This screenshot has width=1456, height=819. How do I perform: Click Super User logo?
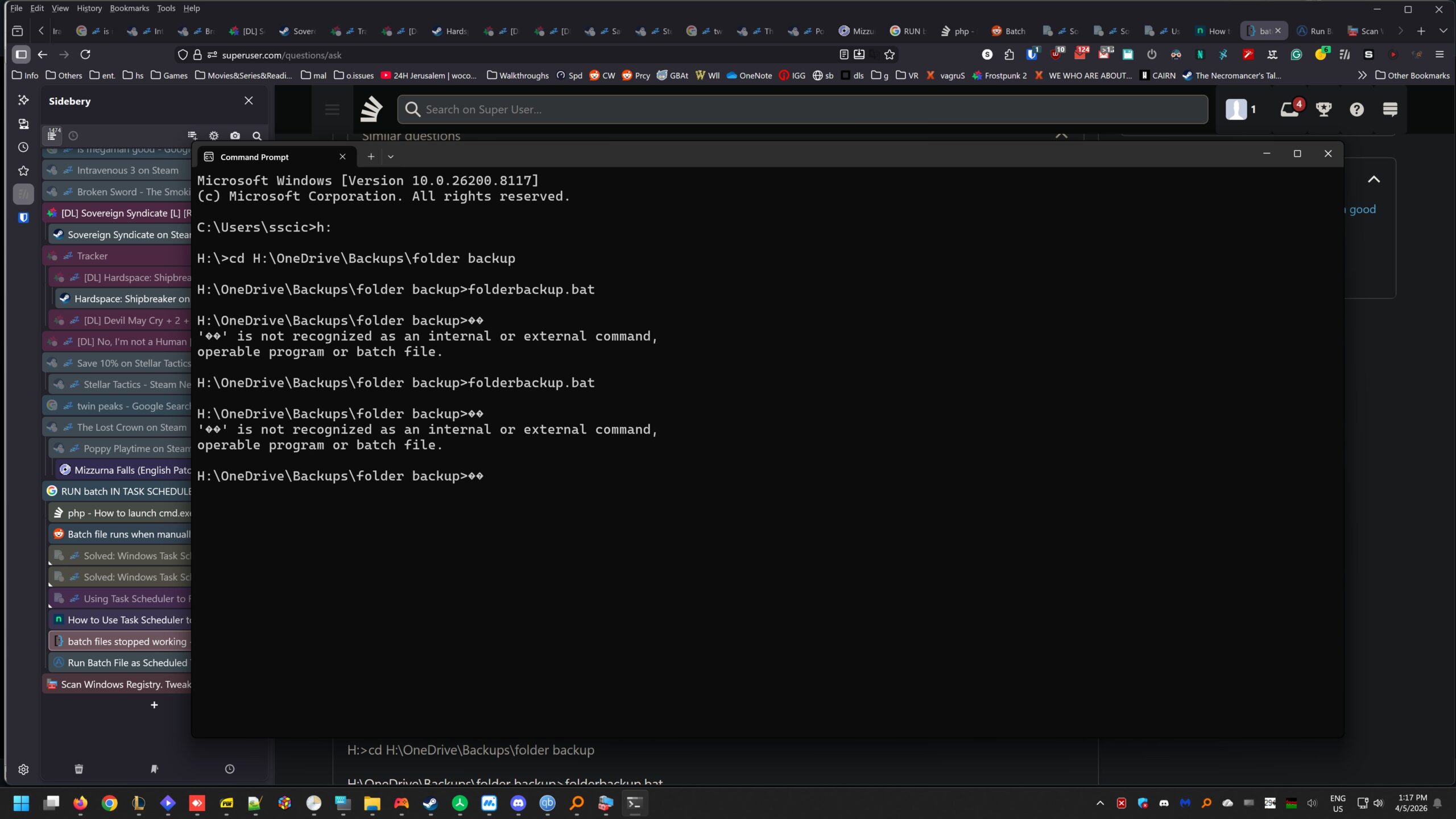371,109
